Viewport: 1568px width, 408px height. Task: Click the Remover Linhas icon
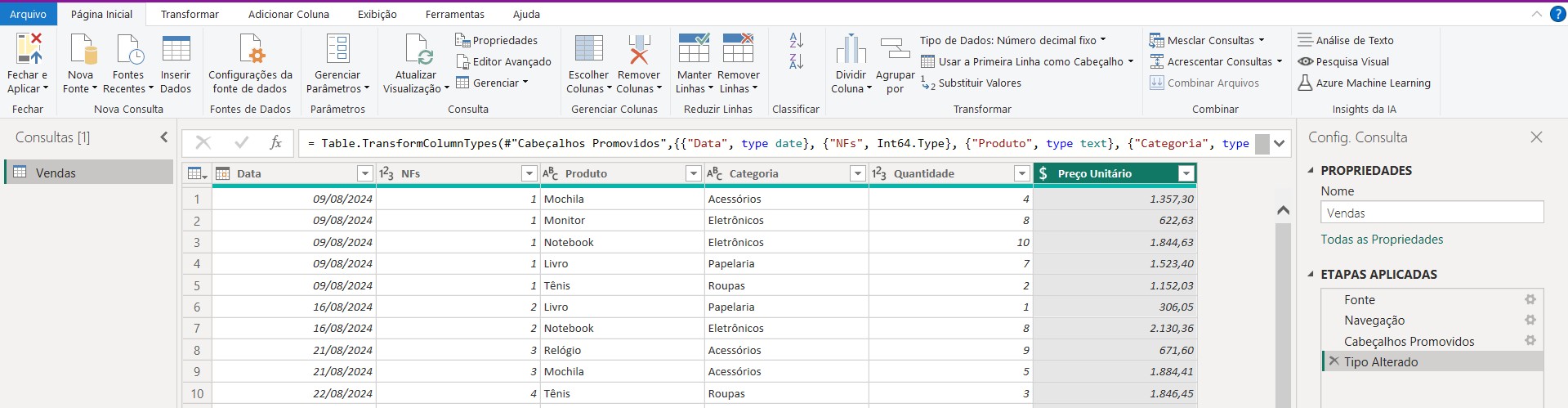pyautogui.click(x=738, y=49)
